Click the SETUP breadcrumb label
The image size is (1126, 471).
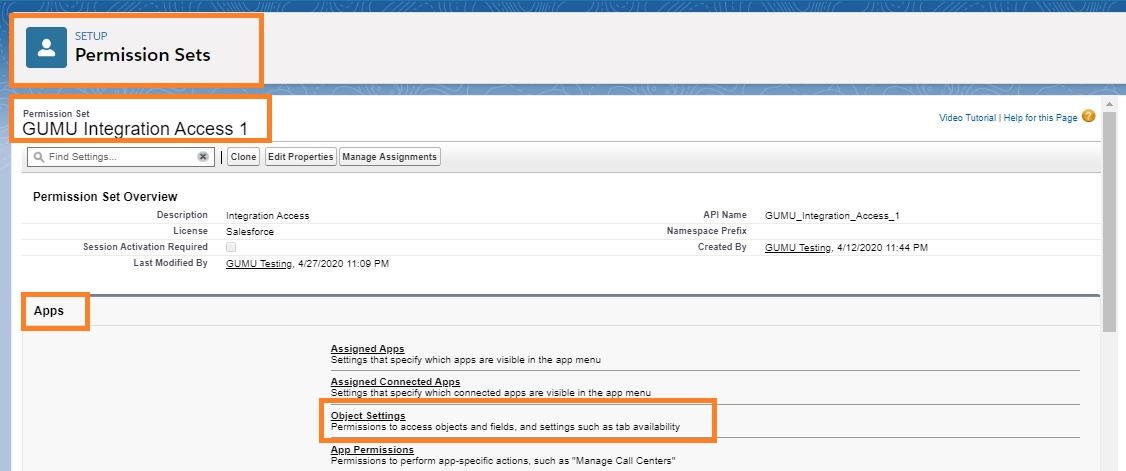click(91, 36)
